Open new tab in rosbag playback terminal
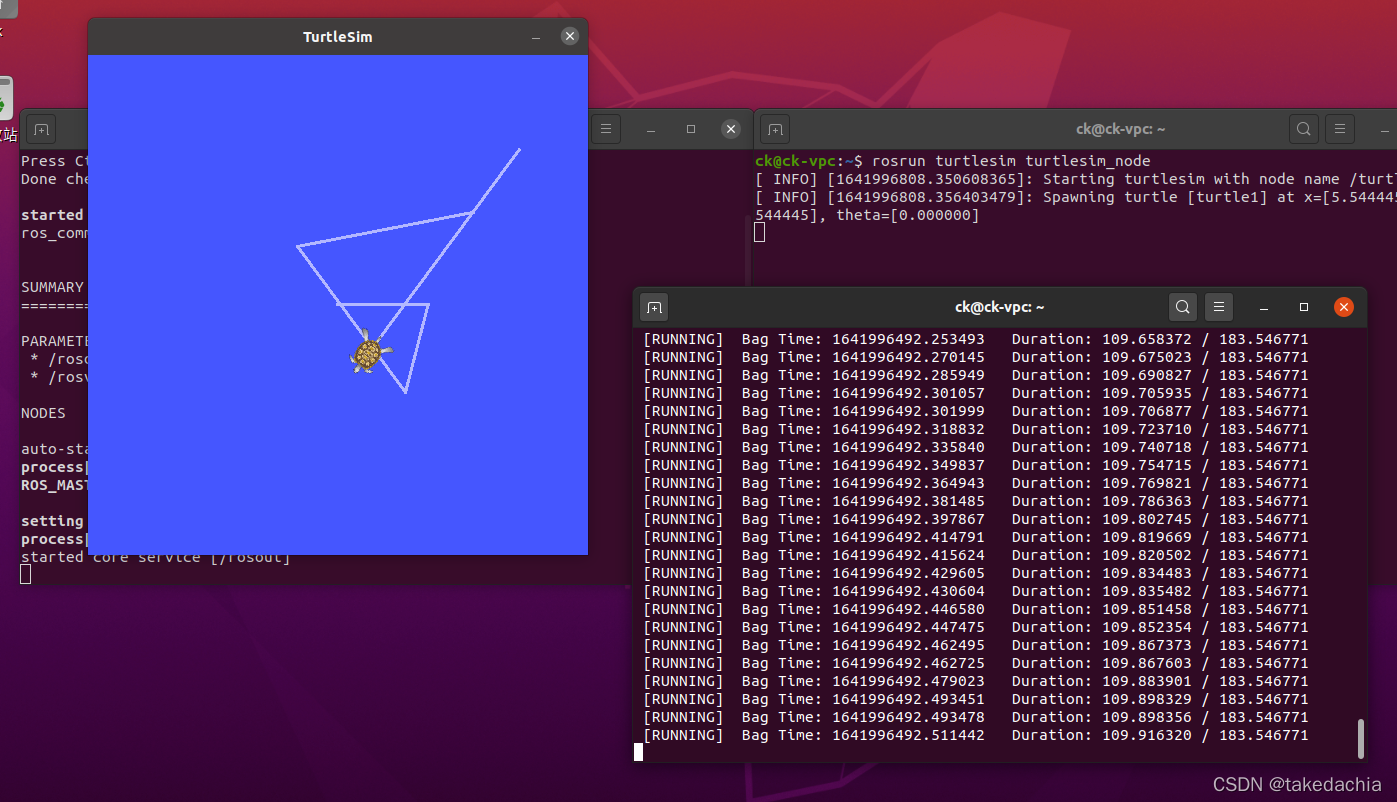 point(654,307)
